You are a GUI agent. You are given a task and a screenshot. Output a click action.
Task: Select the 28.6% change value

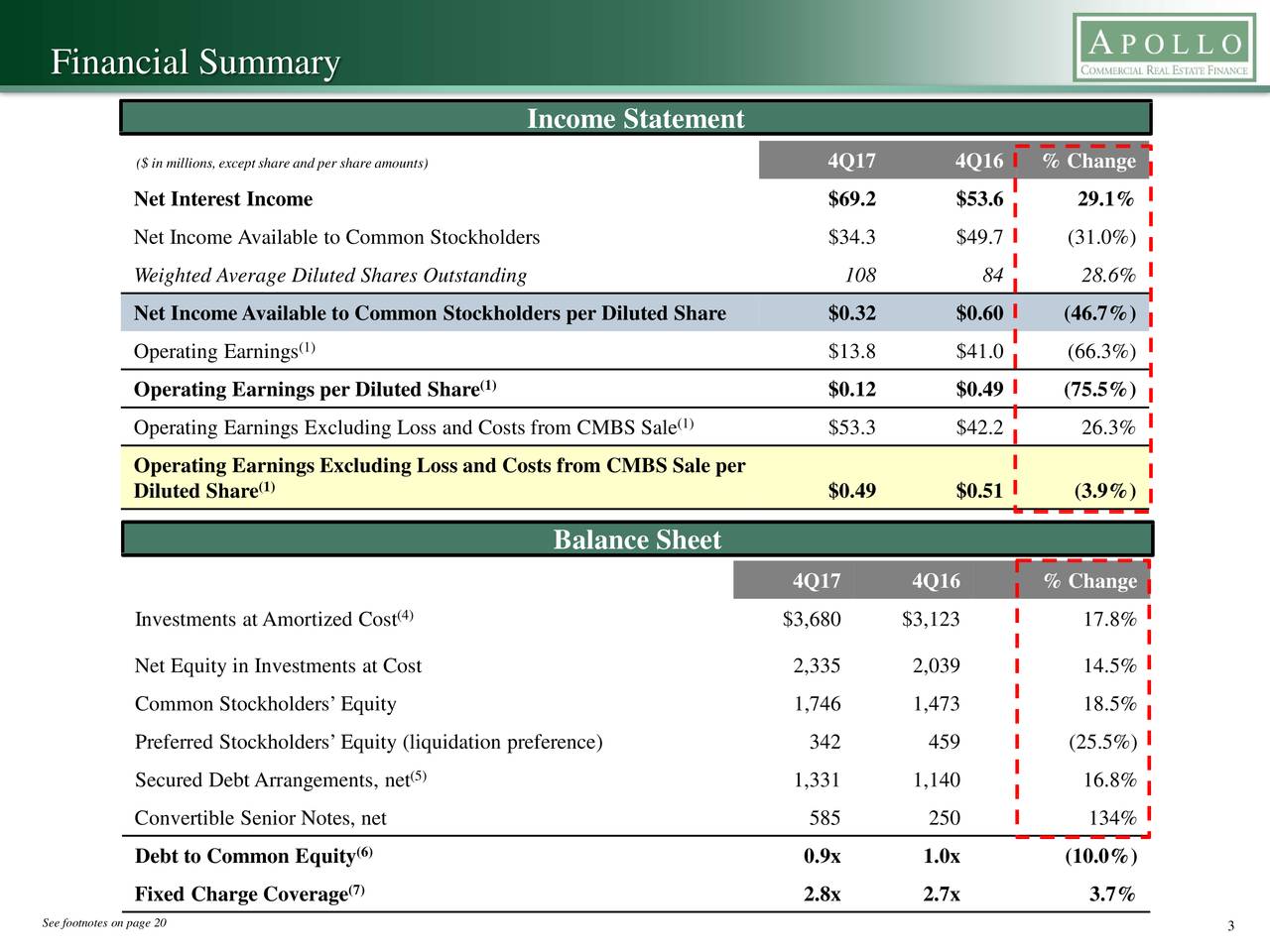tap(1108, 275)
